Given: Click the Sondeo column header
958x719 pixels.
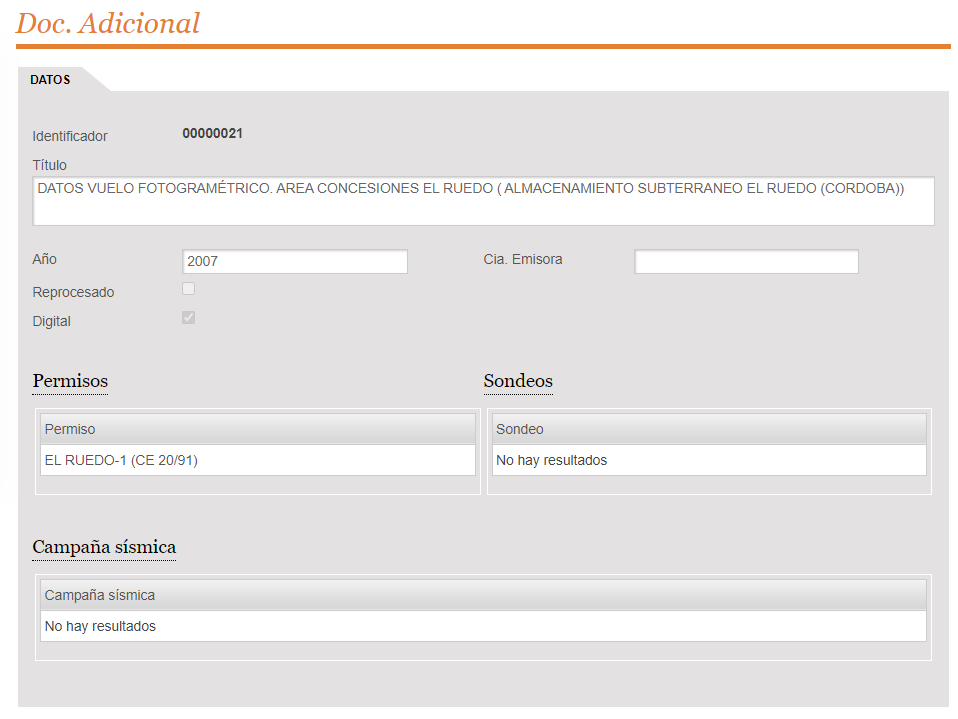Looking at the screenshot, I should (x=708, y=429).
